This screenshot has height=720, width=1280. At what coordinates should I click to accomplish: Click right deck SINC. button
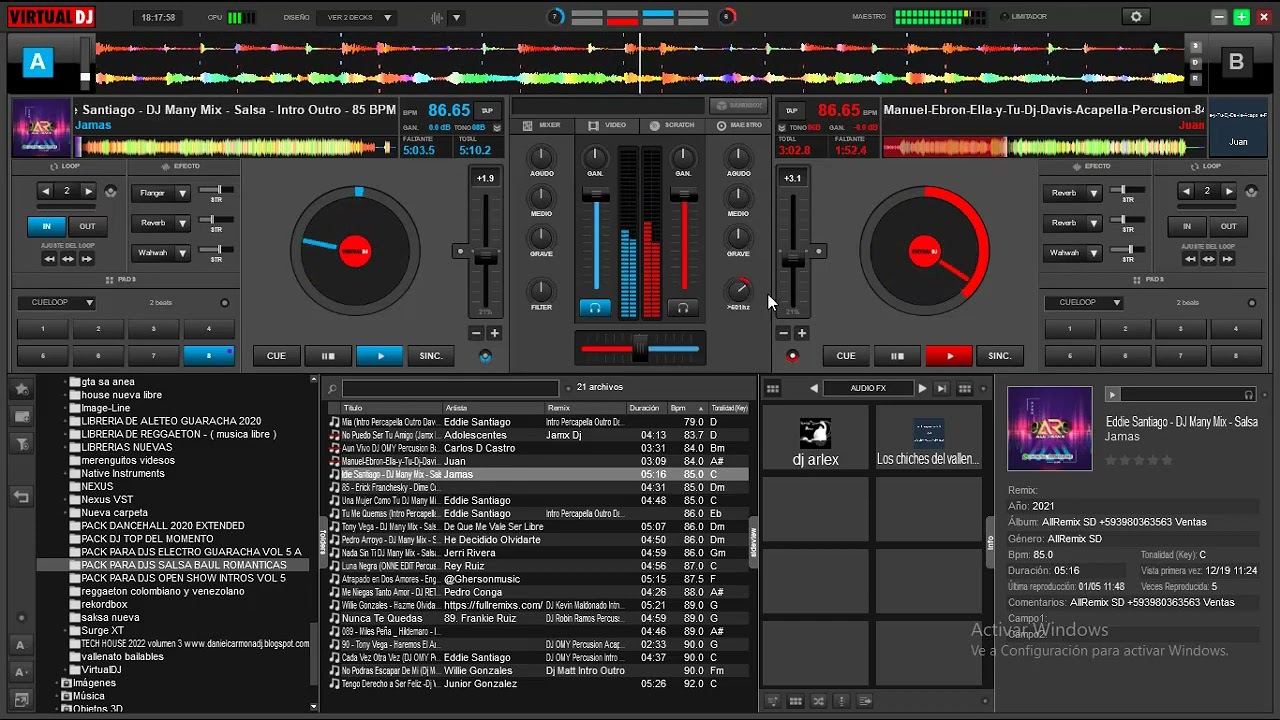1000,356
